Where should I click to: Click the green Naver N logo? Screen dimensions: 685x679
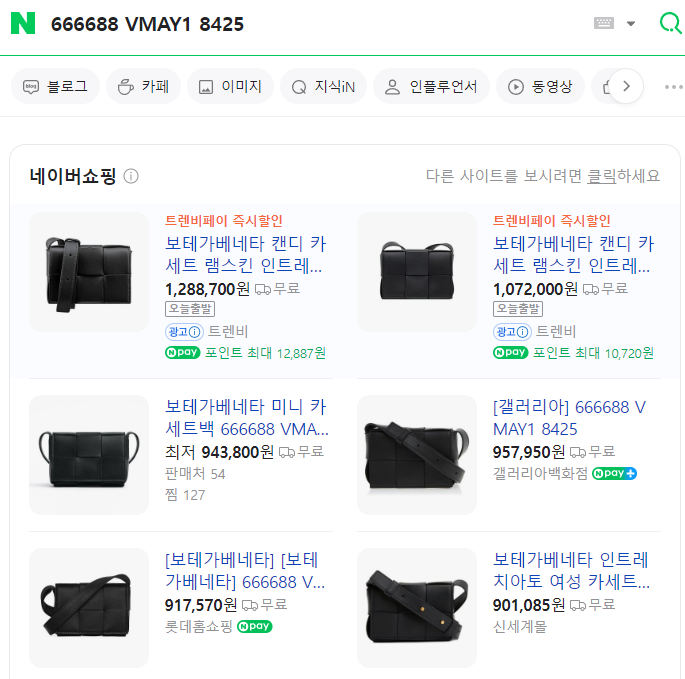click(22, 23)
